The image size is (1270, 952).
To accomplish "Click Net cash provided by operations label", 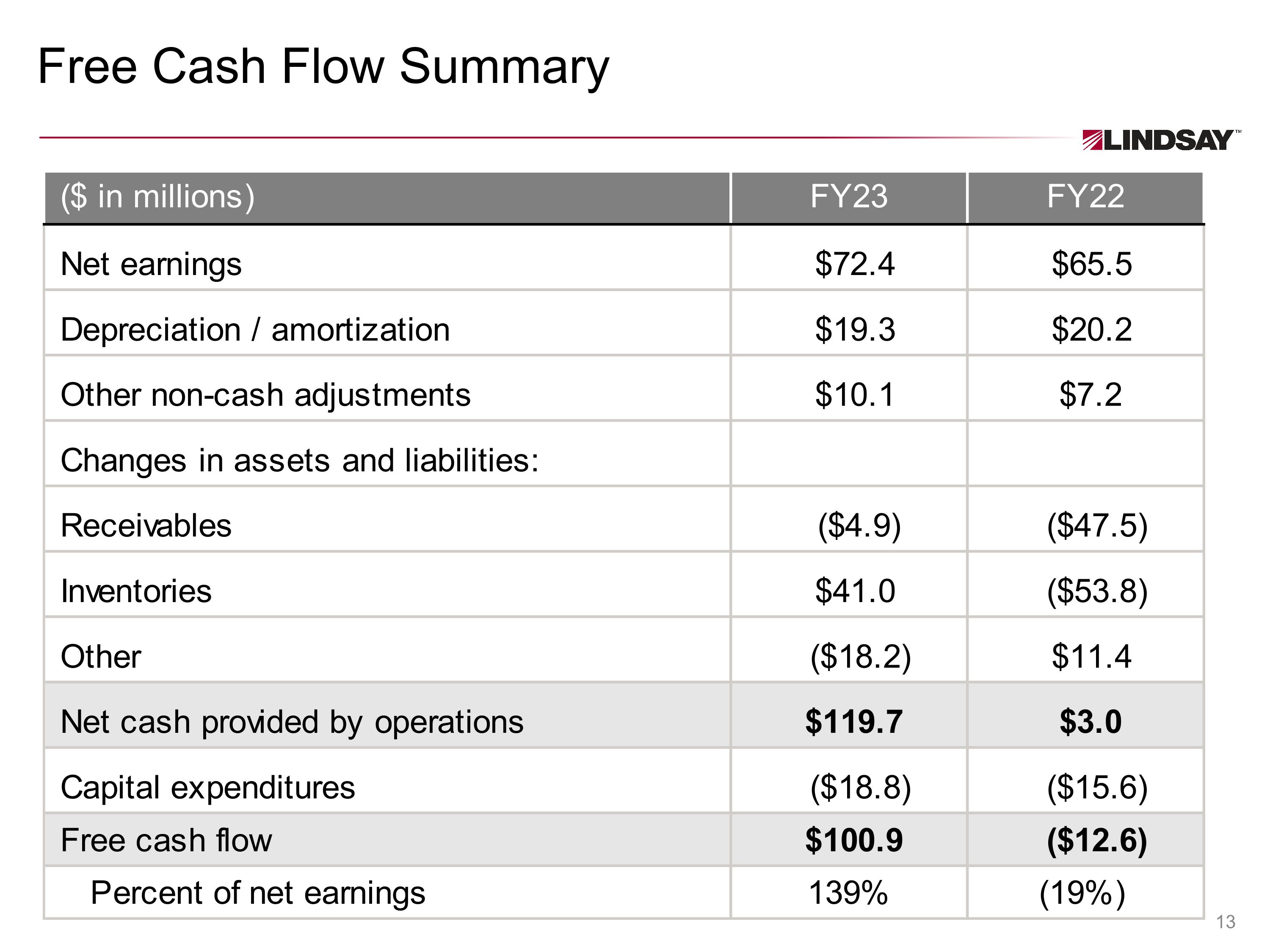I will pyautogui.click(x=292, y=722).
